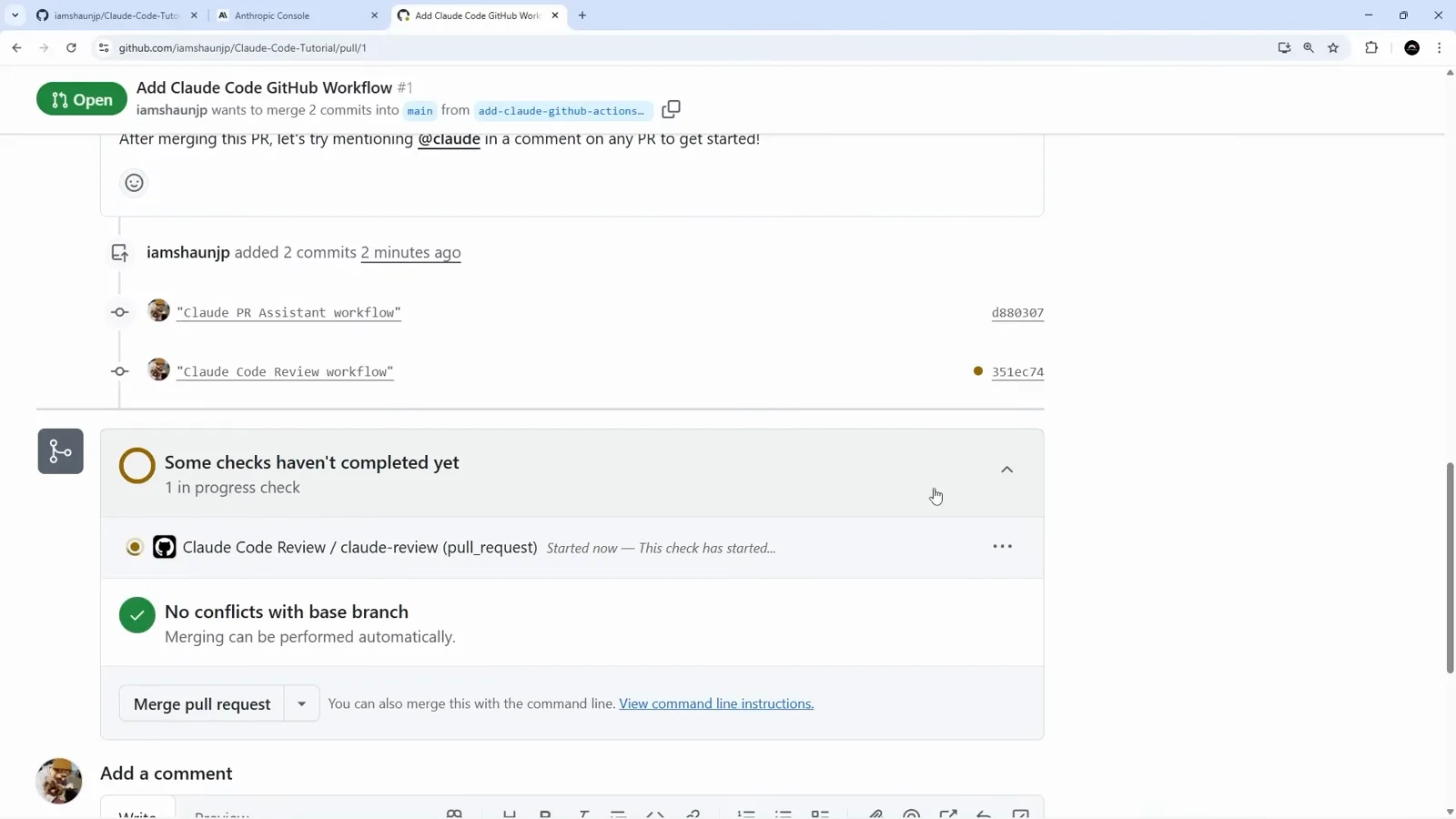
Task: Open commit d880307
Action: [1017, 312]
